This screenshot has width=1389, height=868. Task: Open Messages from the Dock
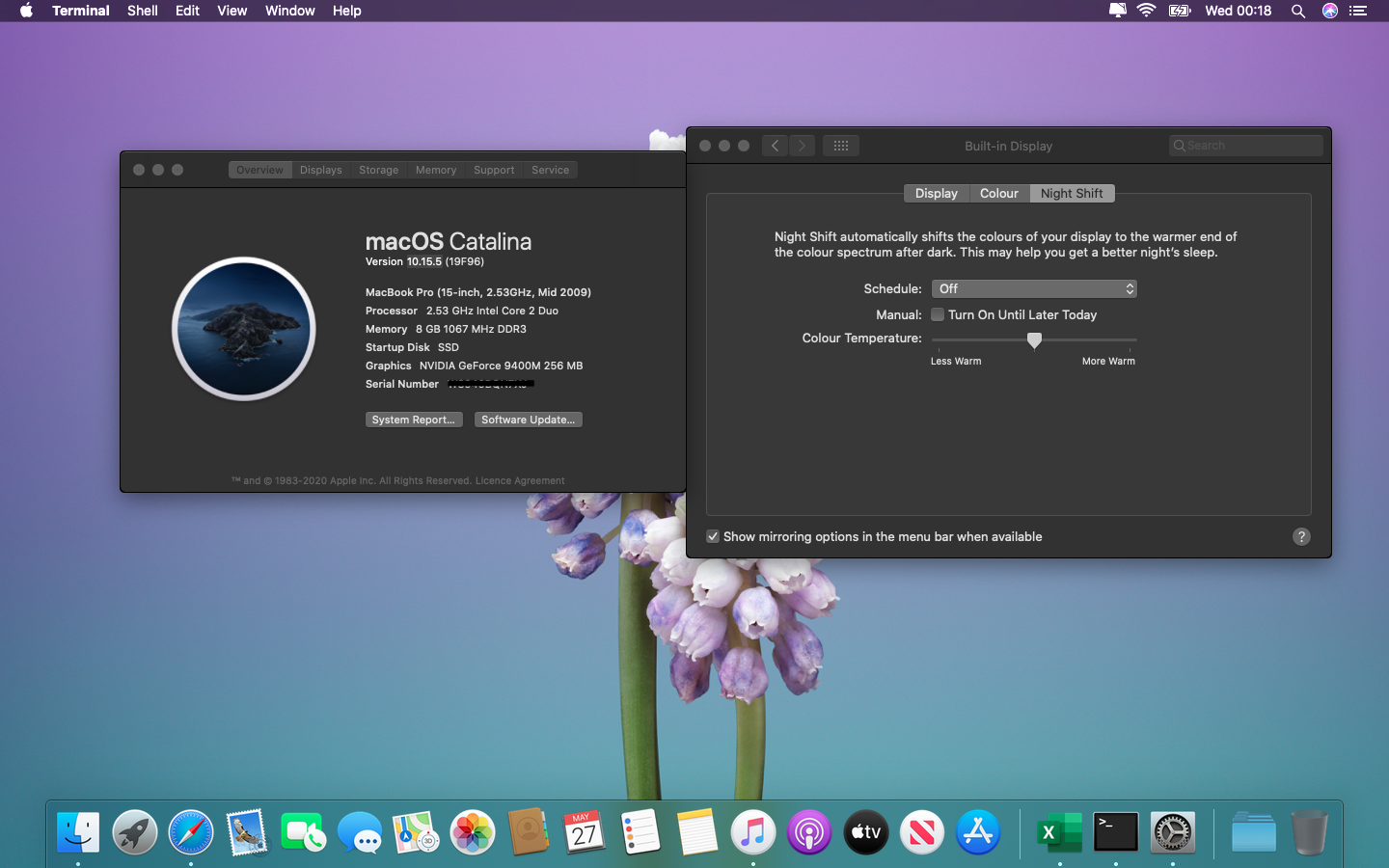pyautogui.click(x=360, y=832)
